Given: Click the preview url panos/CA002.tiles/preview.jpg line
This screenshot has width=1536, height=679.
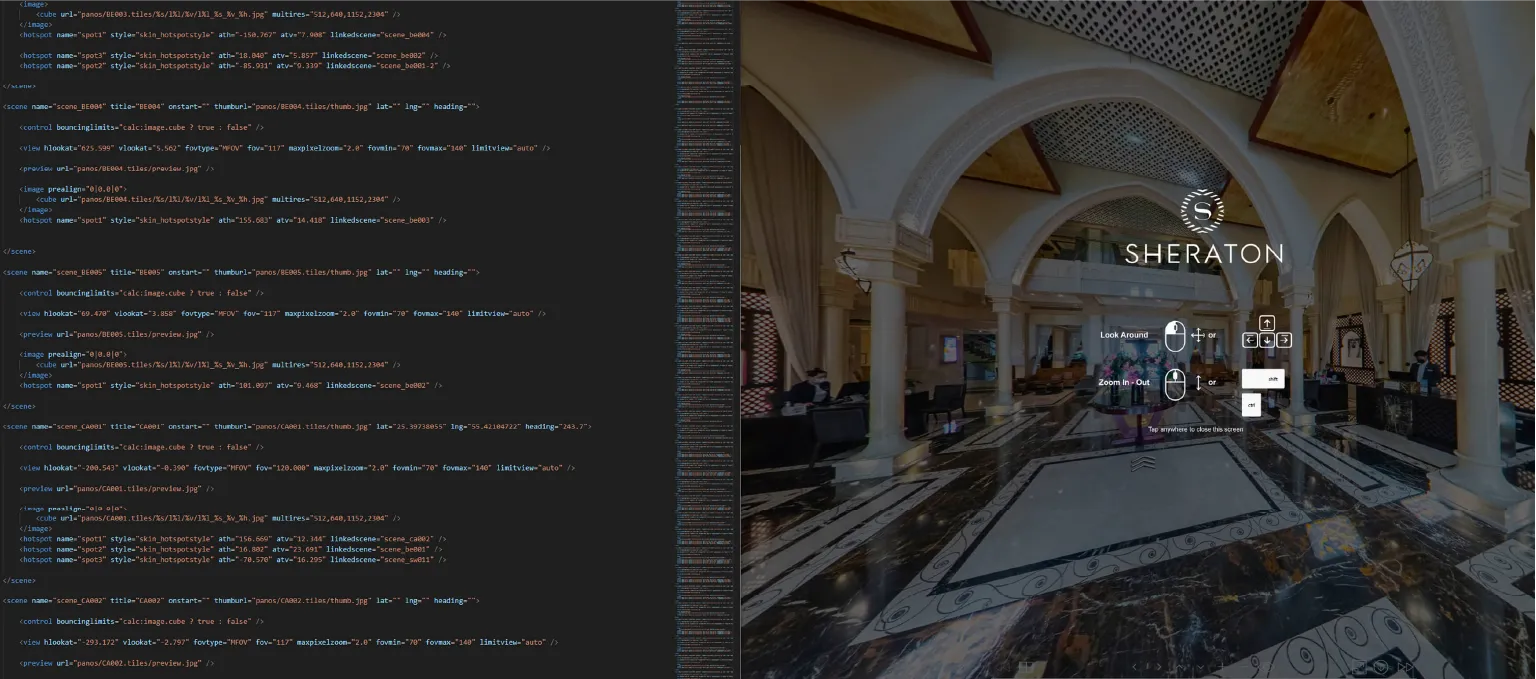Looking at the screenshot, I should pyautogui.click(x=117, y=663).
